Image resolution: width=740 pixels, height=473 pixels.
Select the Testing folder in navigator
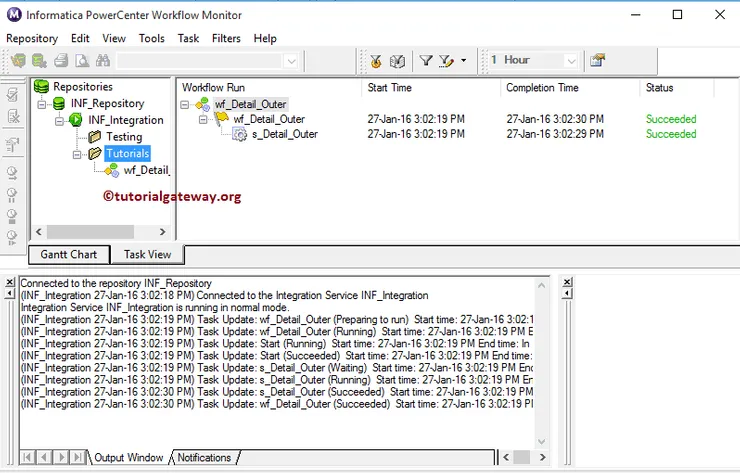tap(124, 137)
